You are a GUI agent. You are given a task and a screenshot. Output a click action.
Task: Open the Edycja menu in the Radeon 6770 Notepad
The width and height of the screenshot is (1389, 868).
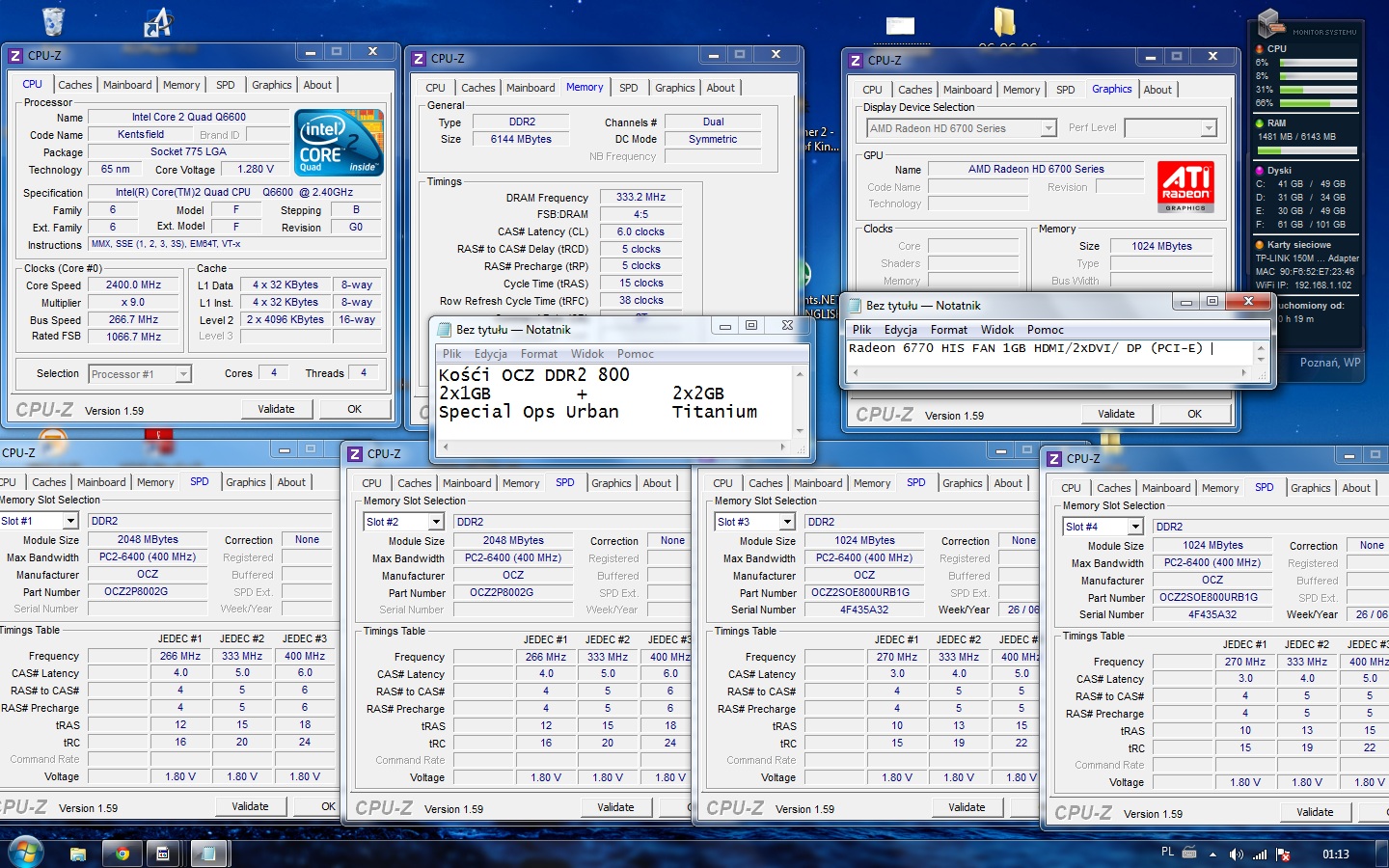coord(901,330)
